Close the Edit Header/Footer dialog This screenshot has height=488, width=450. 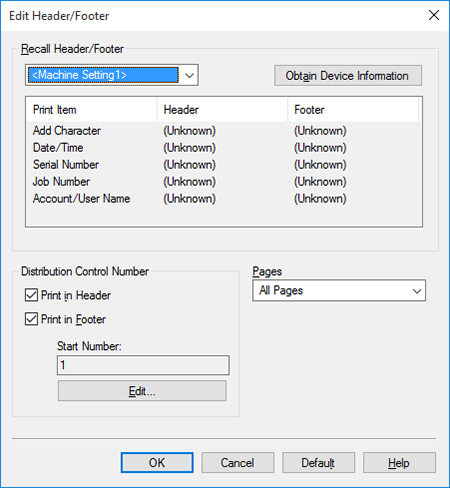[434, 15]
